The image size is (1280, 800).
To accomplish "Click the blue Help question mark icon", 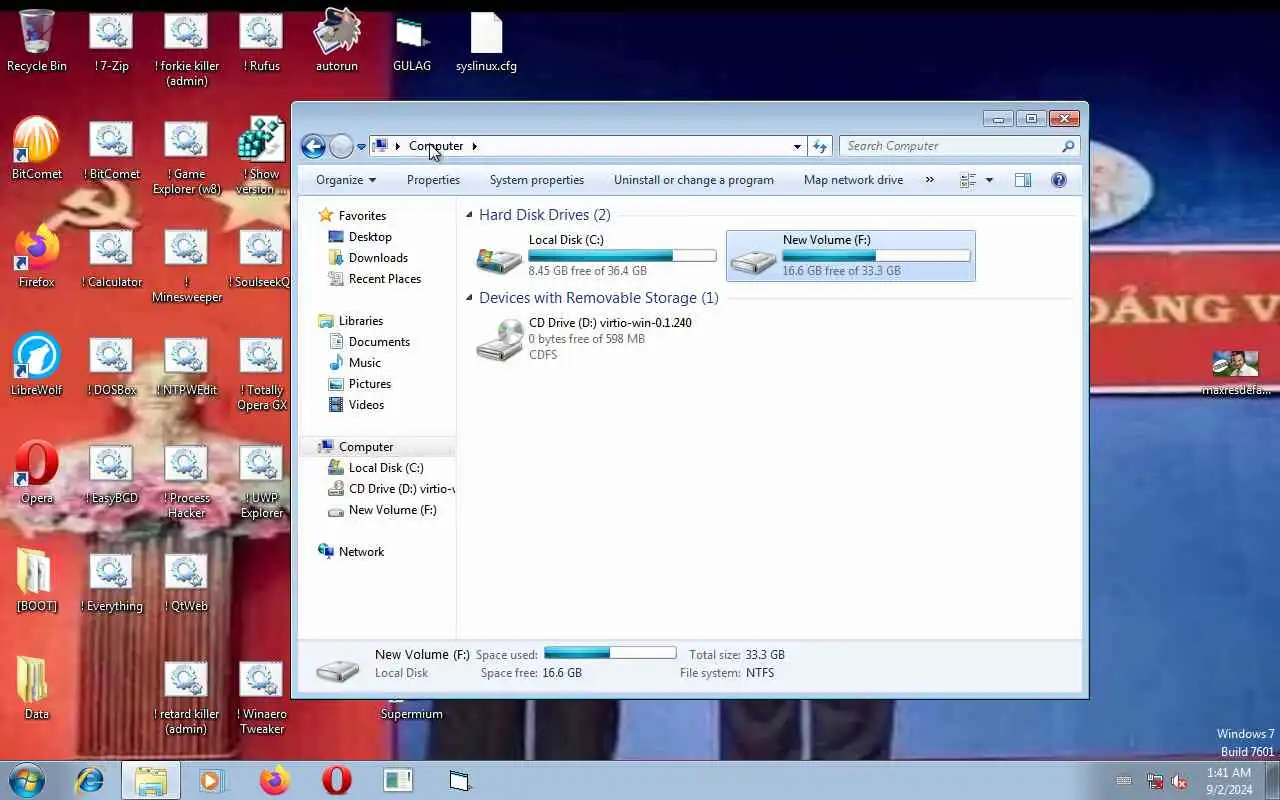I will [x=1059, y=180].
